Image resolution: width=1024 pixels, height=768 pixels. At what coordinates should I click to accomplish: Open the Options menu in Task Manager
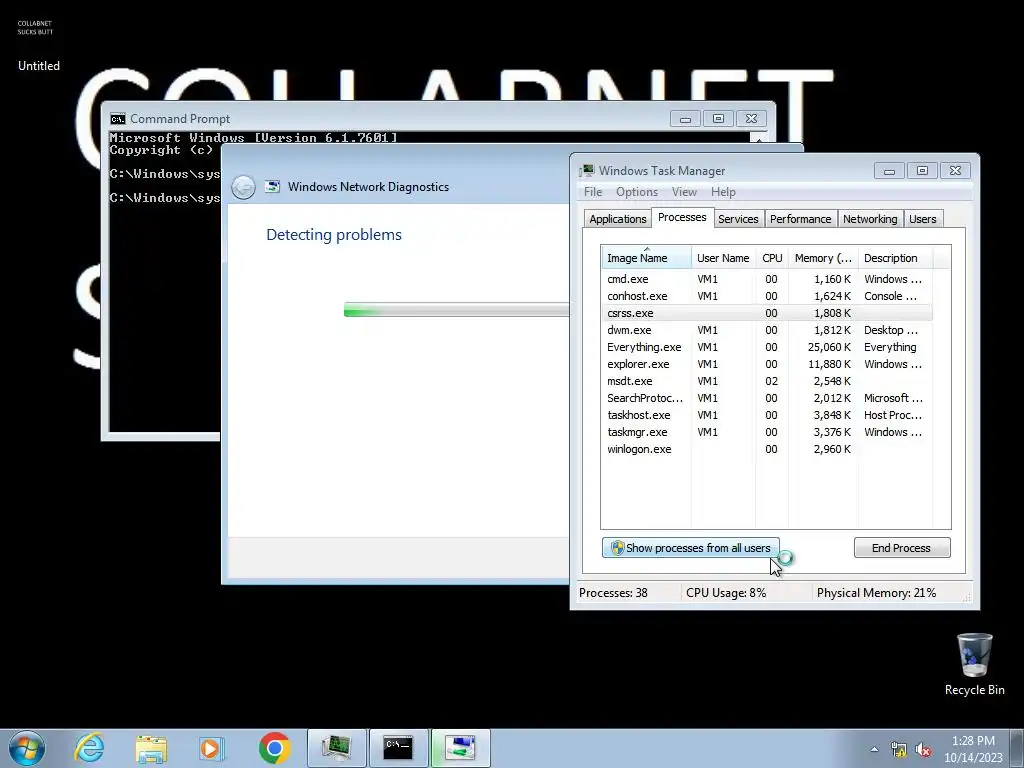(637, 192)
